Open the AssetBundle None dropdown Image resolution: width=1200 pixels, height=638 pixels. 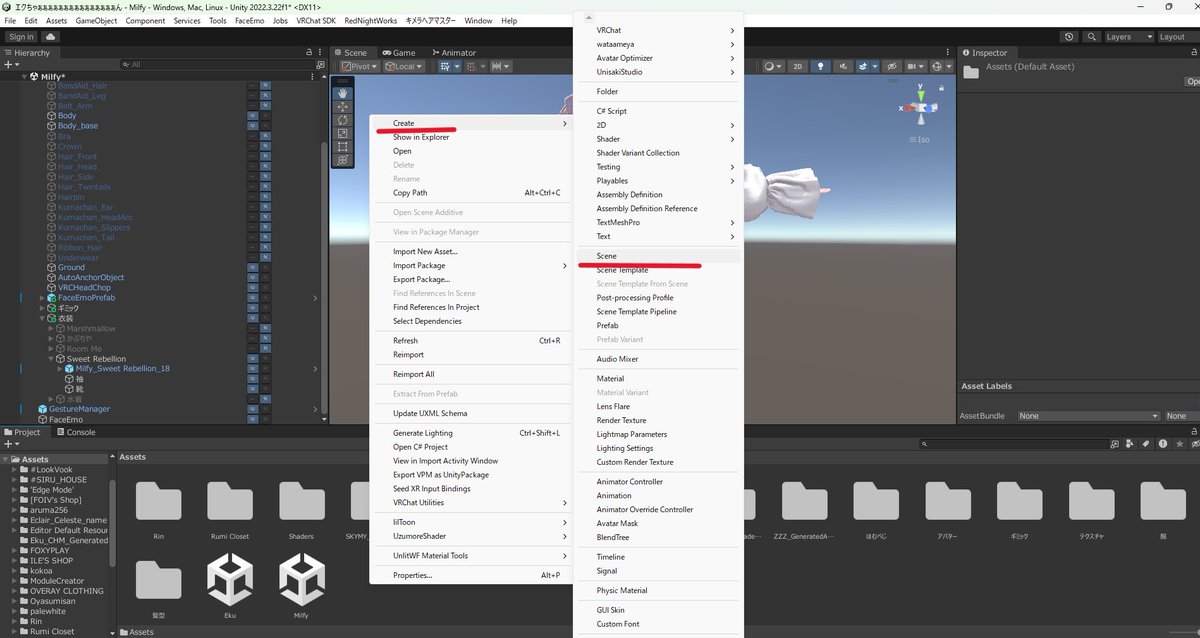(x=1088, y=416)
